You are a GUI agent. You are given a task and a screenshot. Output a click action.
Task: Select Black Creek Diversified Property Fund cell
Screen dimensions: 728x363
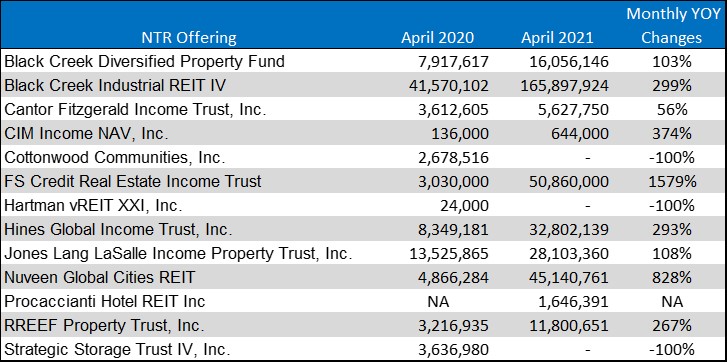pos(144,61)
